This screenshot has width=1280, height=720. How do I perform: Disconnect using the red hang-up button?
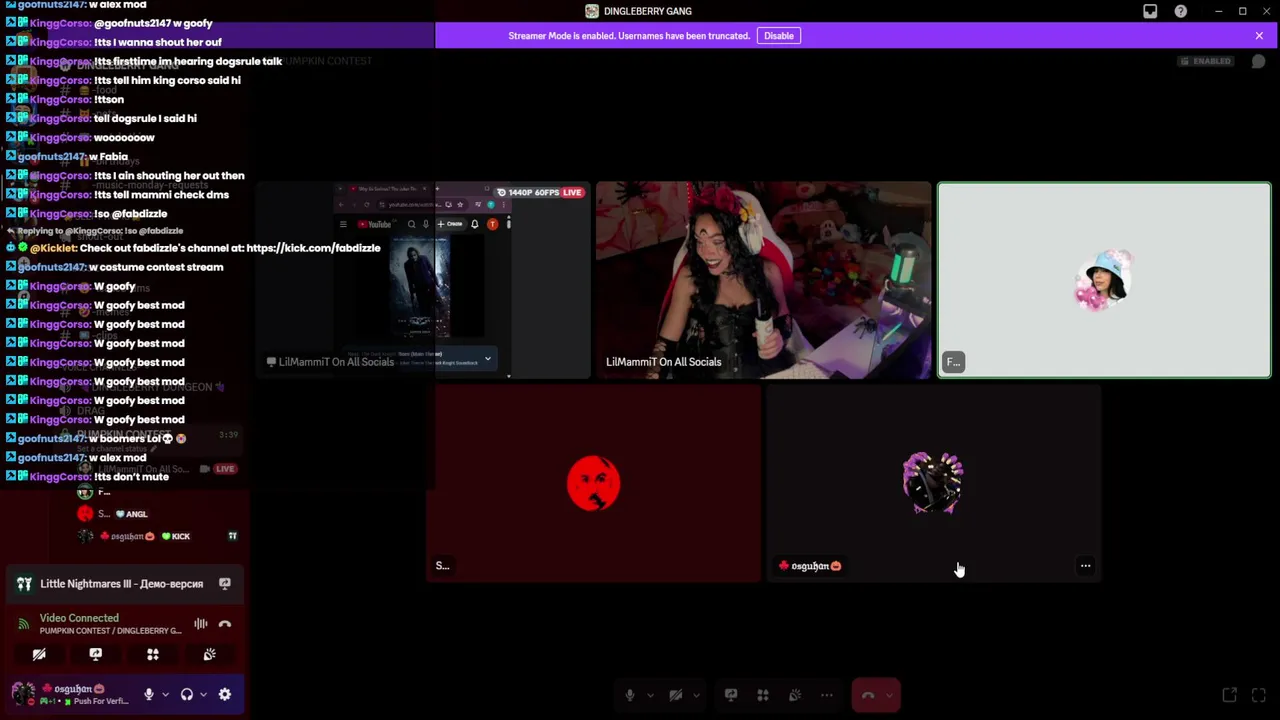[x=868, y=695]
